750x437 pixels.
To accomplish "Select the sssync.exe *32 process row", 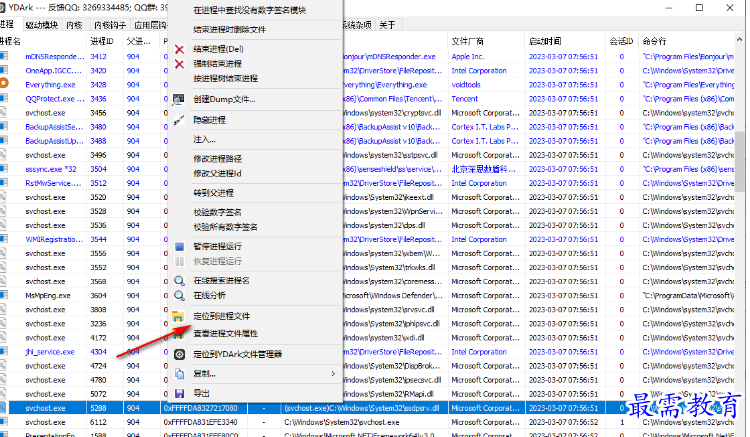I will 367,169.
